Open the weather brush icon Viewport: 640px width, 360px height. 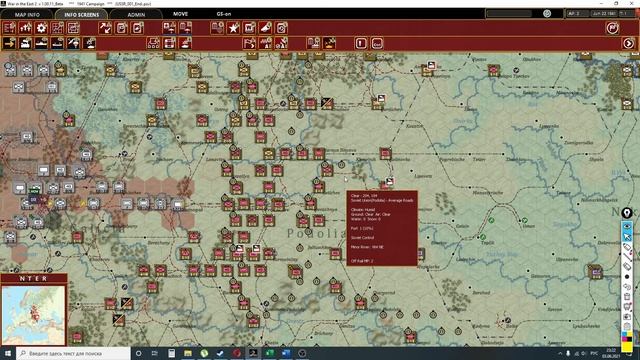(x=265, y=28)
